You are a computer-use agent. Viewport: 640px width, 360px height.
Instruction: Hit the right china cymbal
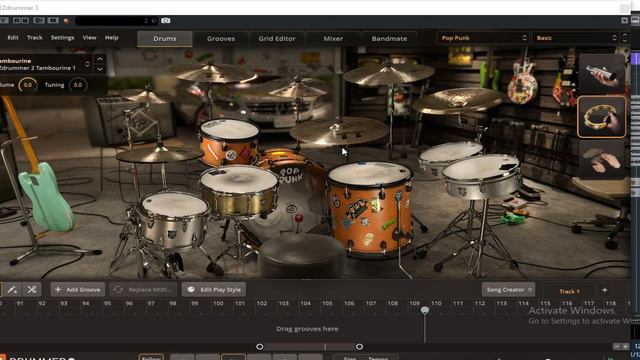pyautogui.click(x=458, y=100)
